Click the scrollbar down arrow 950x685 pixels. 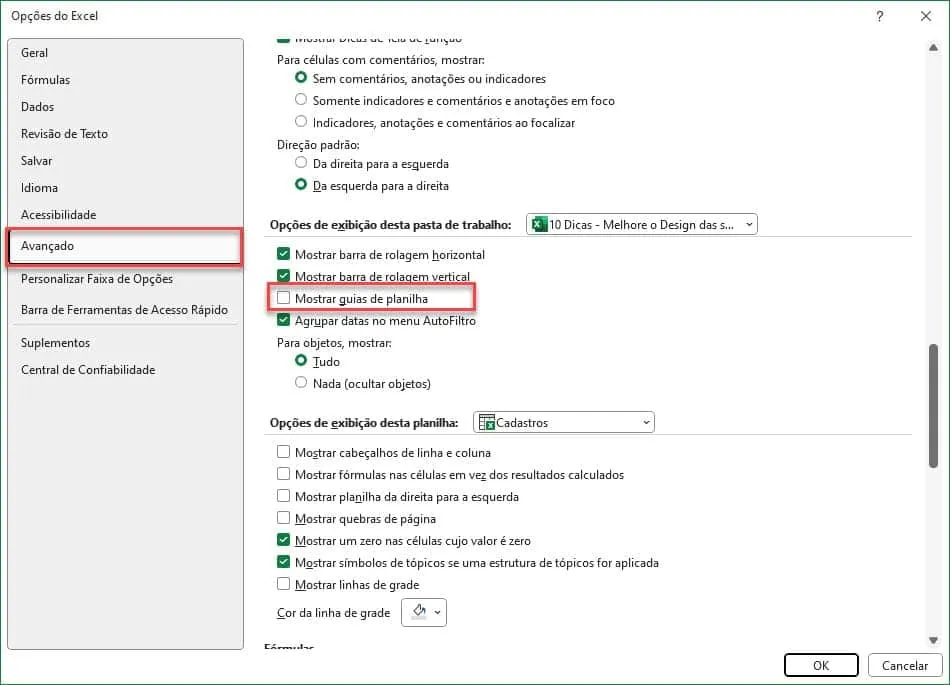[933, 640]
